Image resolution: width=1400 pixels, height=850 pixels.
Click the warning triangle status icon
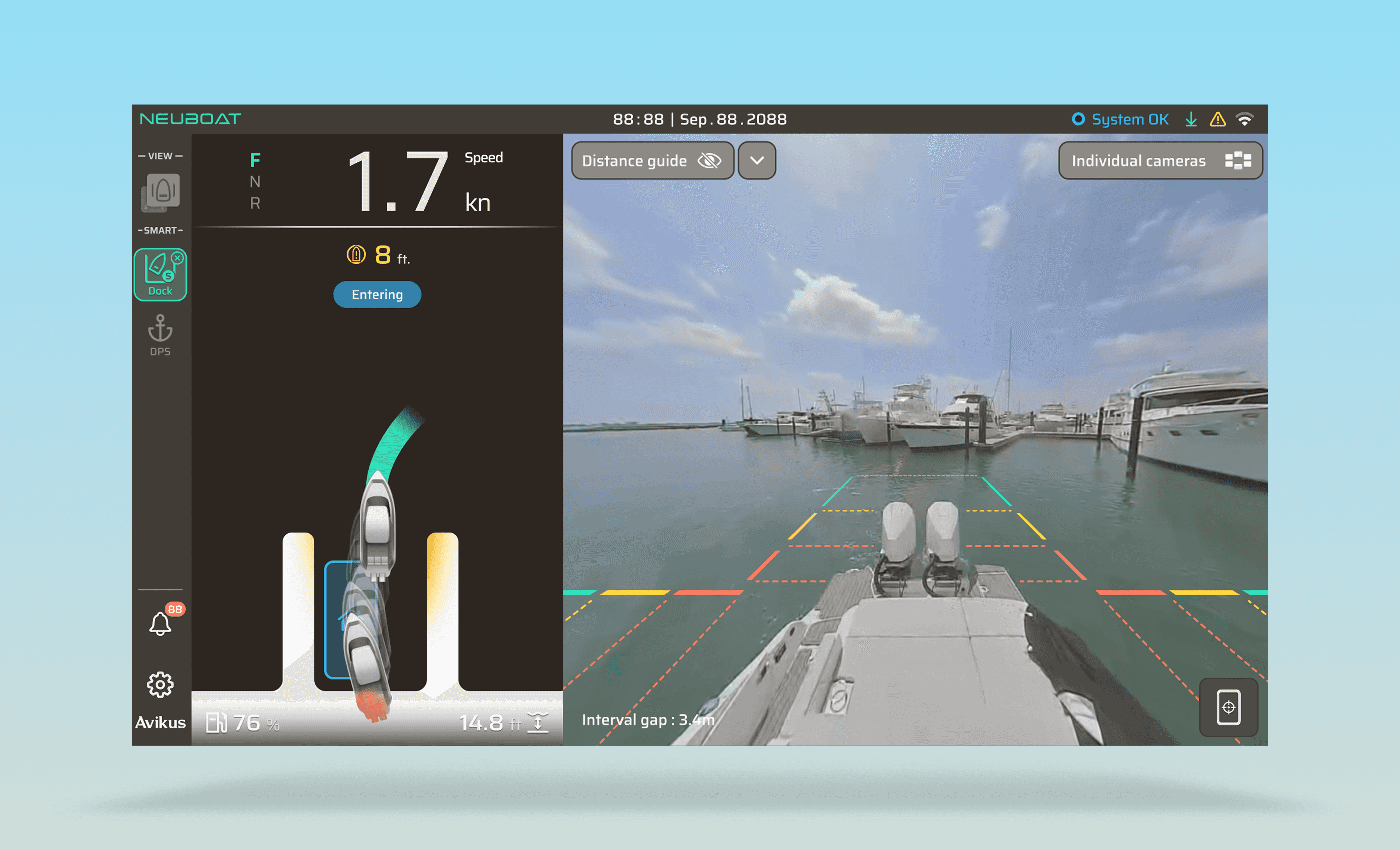pos(1217,119)
